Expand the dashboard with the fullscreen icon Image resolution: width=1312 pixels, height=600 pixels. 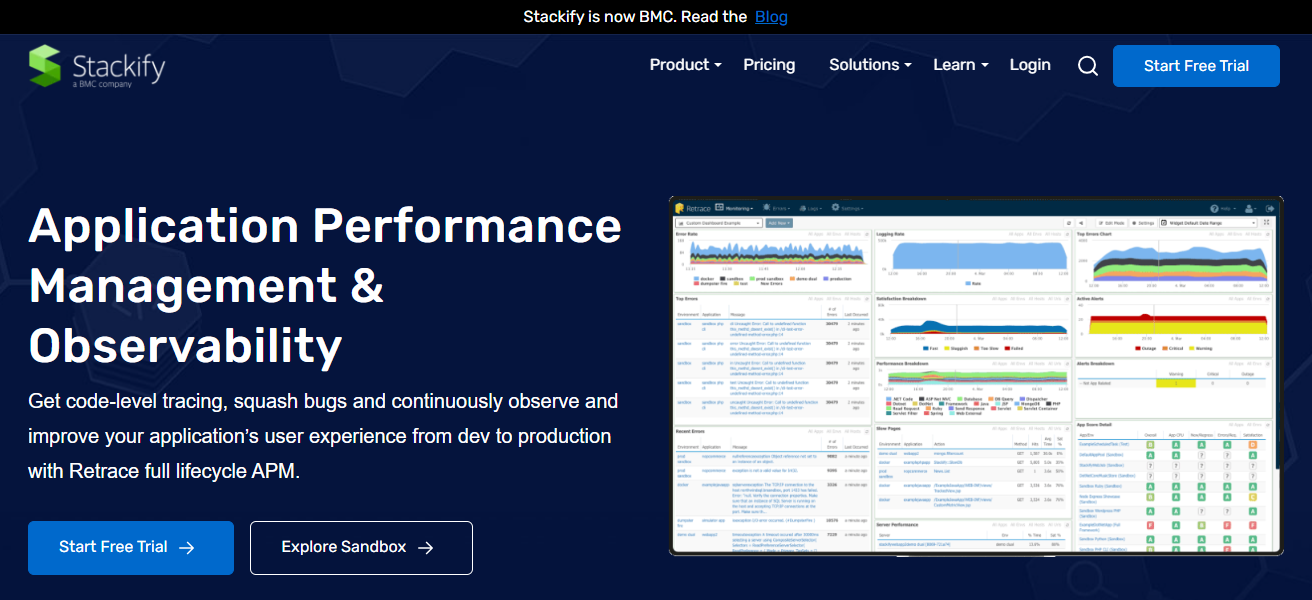[1268, 222]
